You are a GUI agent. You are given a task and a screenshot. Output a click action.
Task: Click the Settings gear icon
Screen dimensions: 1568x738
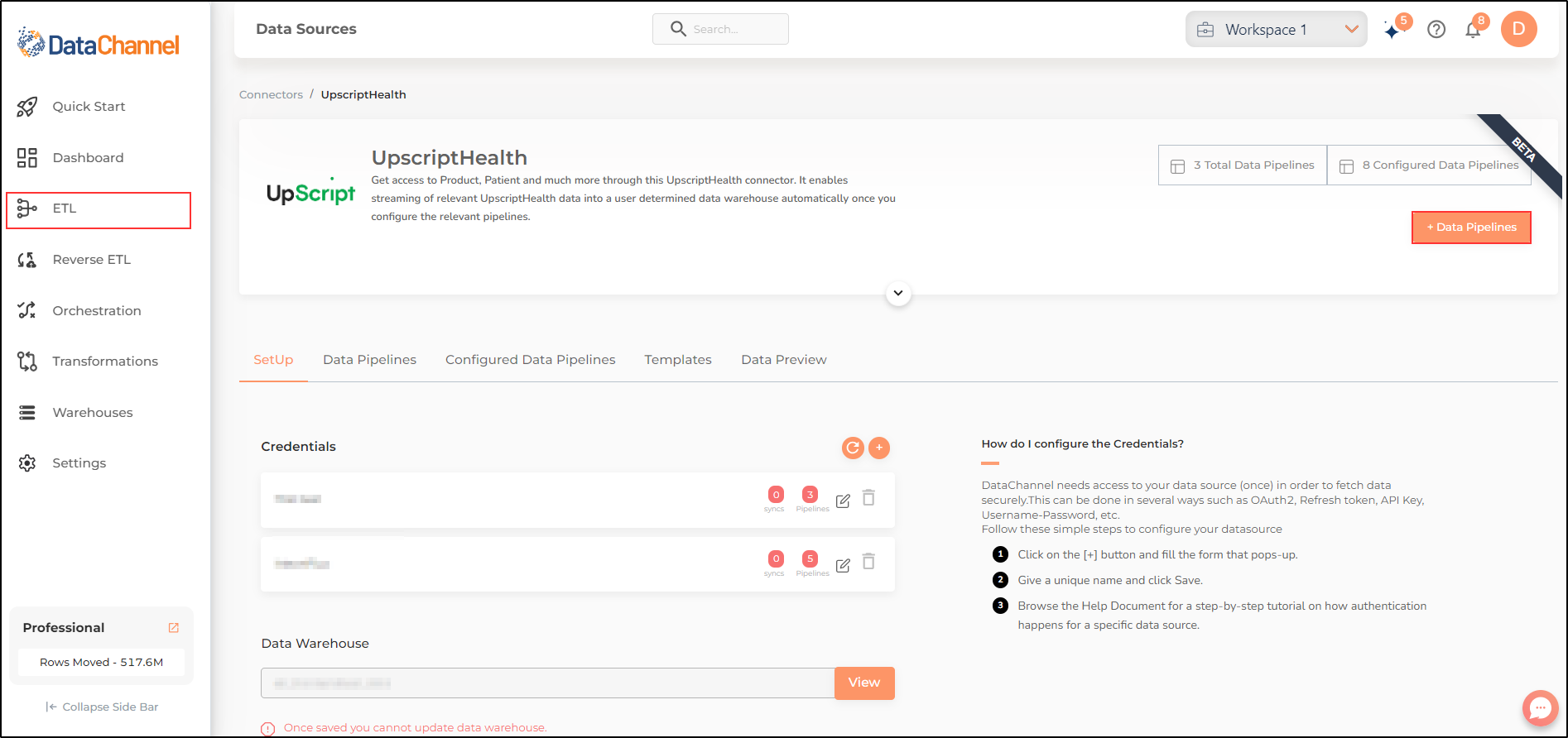[x=27, y=463]
